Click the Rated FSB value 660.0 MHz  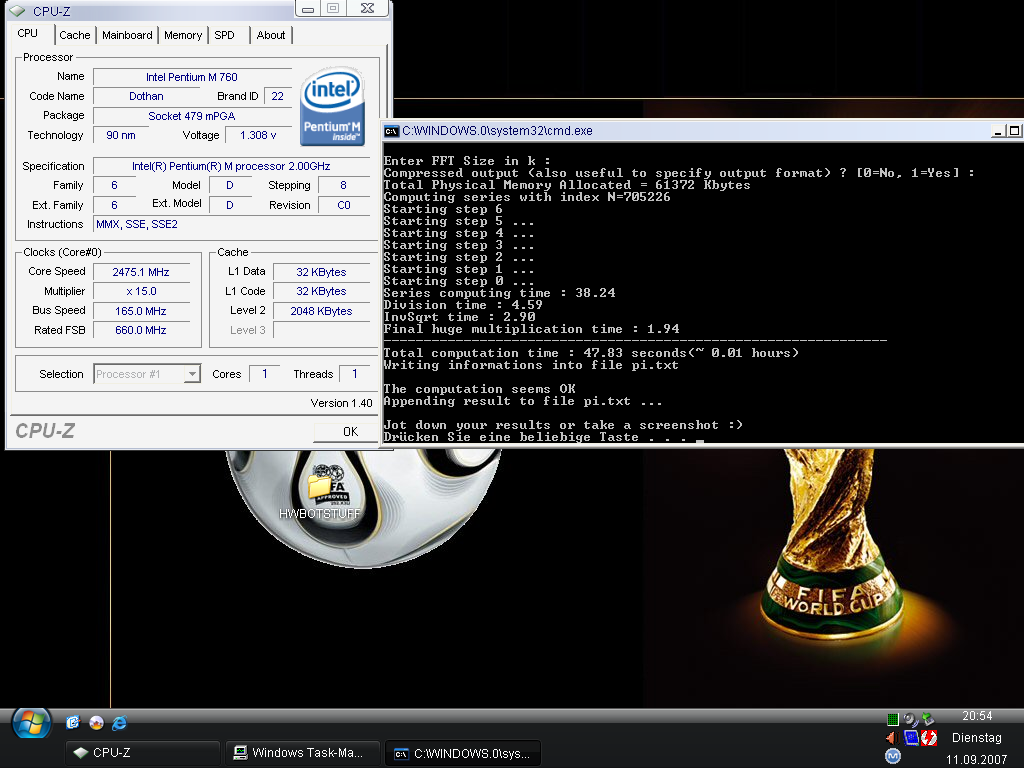tap(141, 330)
